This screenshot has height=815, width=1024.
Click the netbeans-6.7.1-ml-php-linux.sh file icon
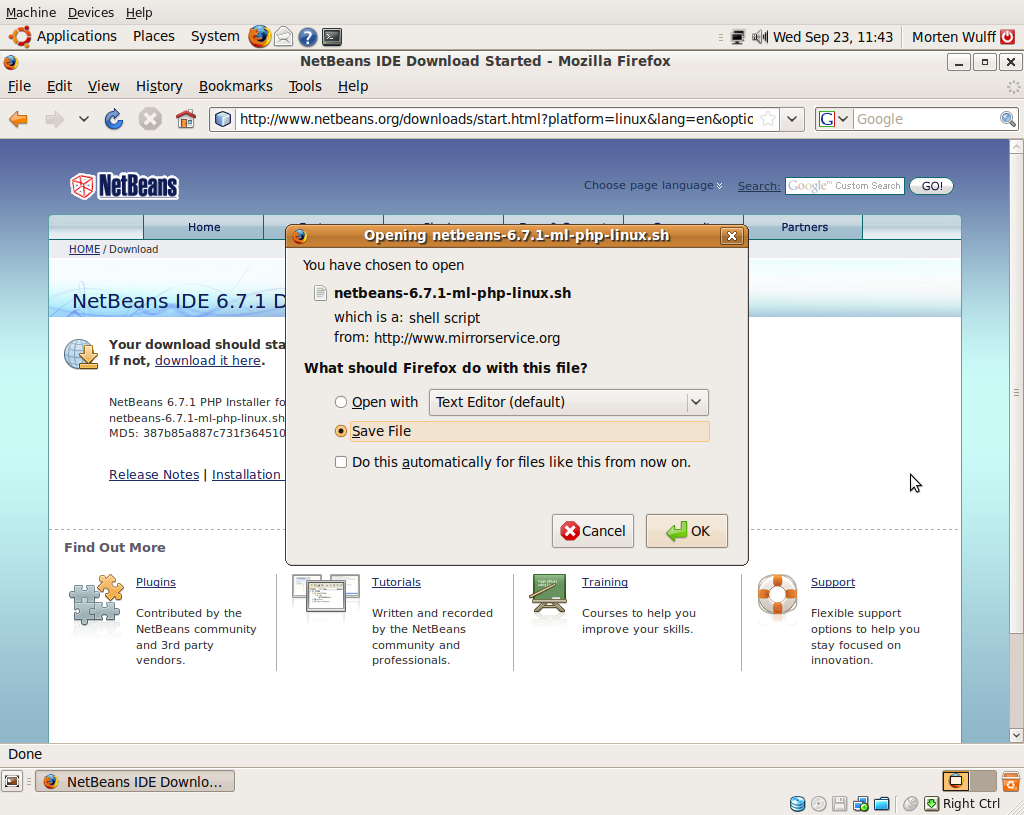point(320,293)
